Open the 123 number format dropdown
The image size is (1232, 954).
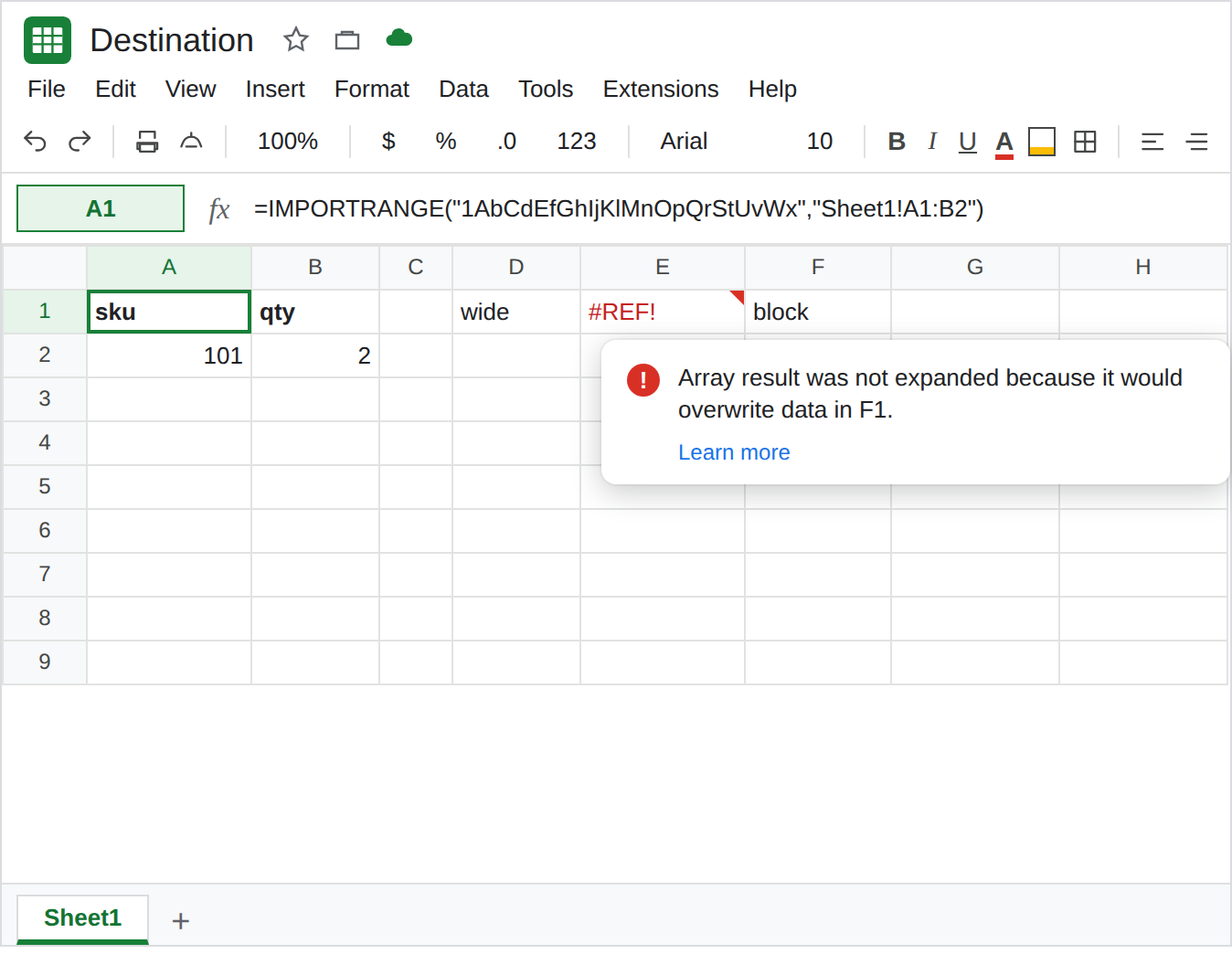tap(577, 141)
